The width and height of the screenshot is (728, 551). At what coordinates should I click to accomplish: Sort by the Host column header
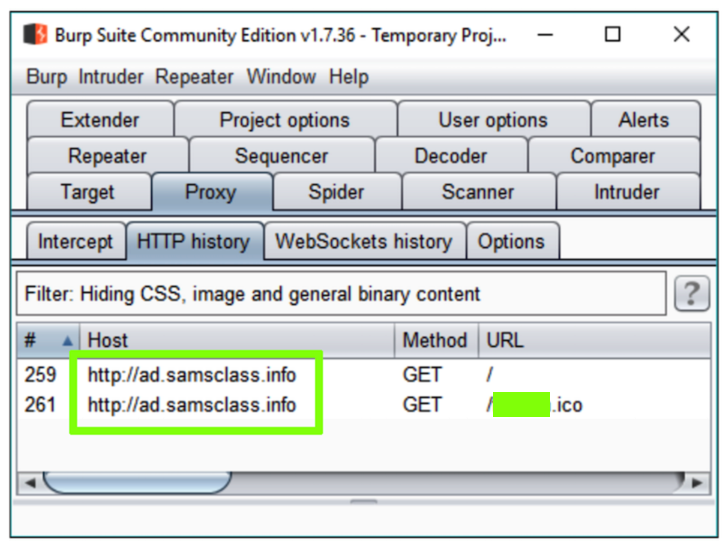coord(235,341)
